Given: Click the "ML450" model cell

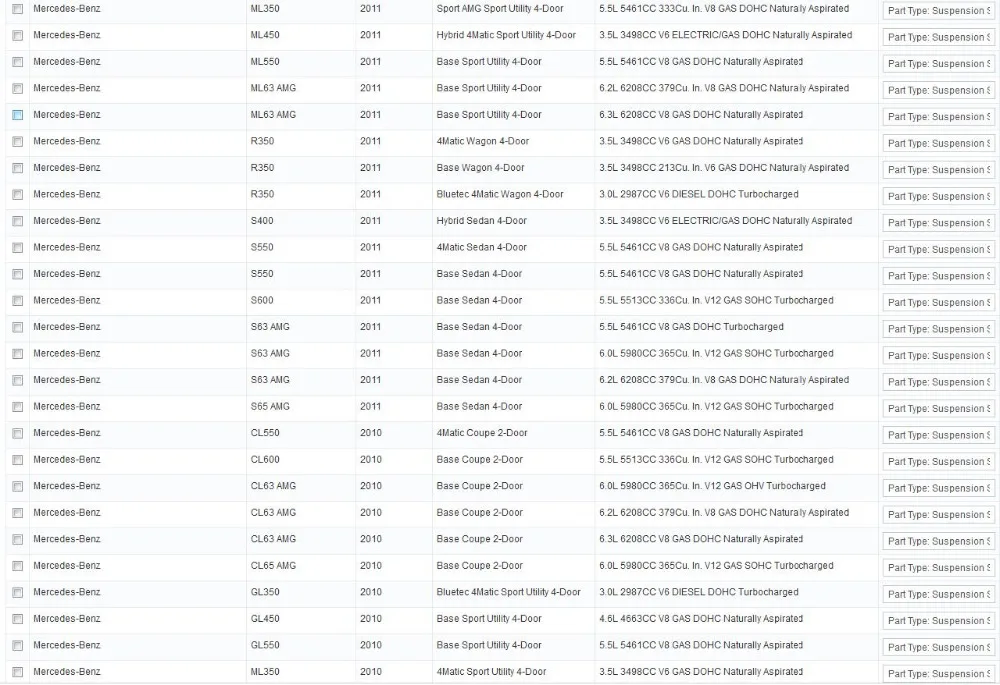Looking at the screenshot, I should point(265,35).
